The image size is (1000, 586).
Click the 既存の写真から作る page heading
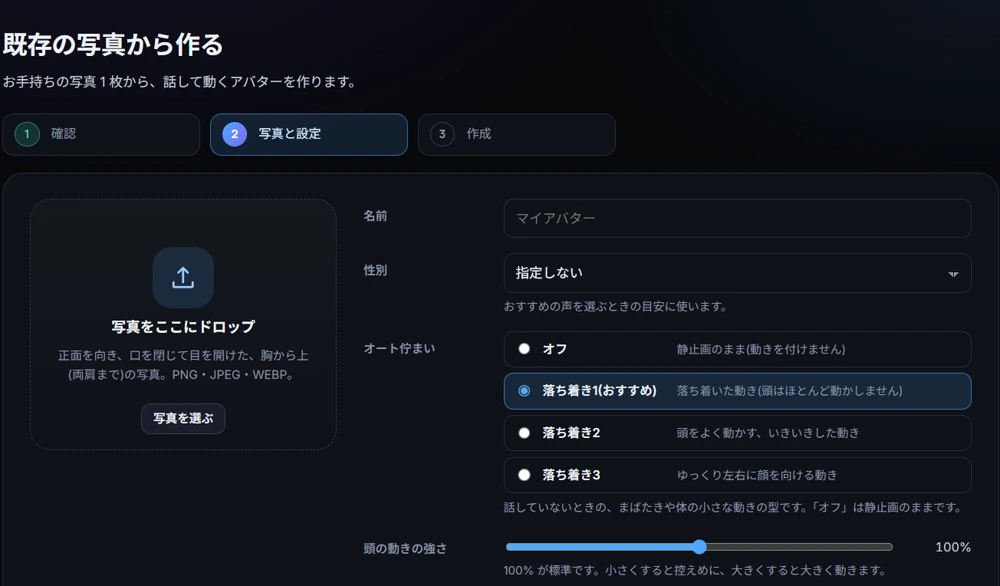113,45
